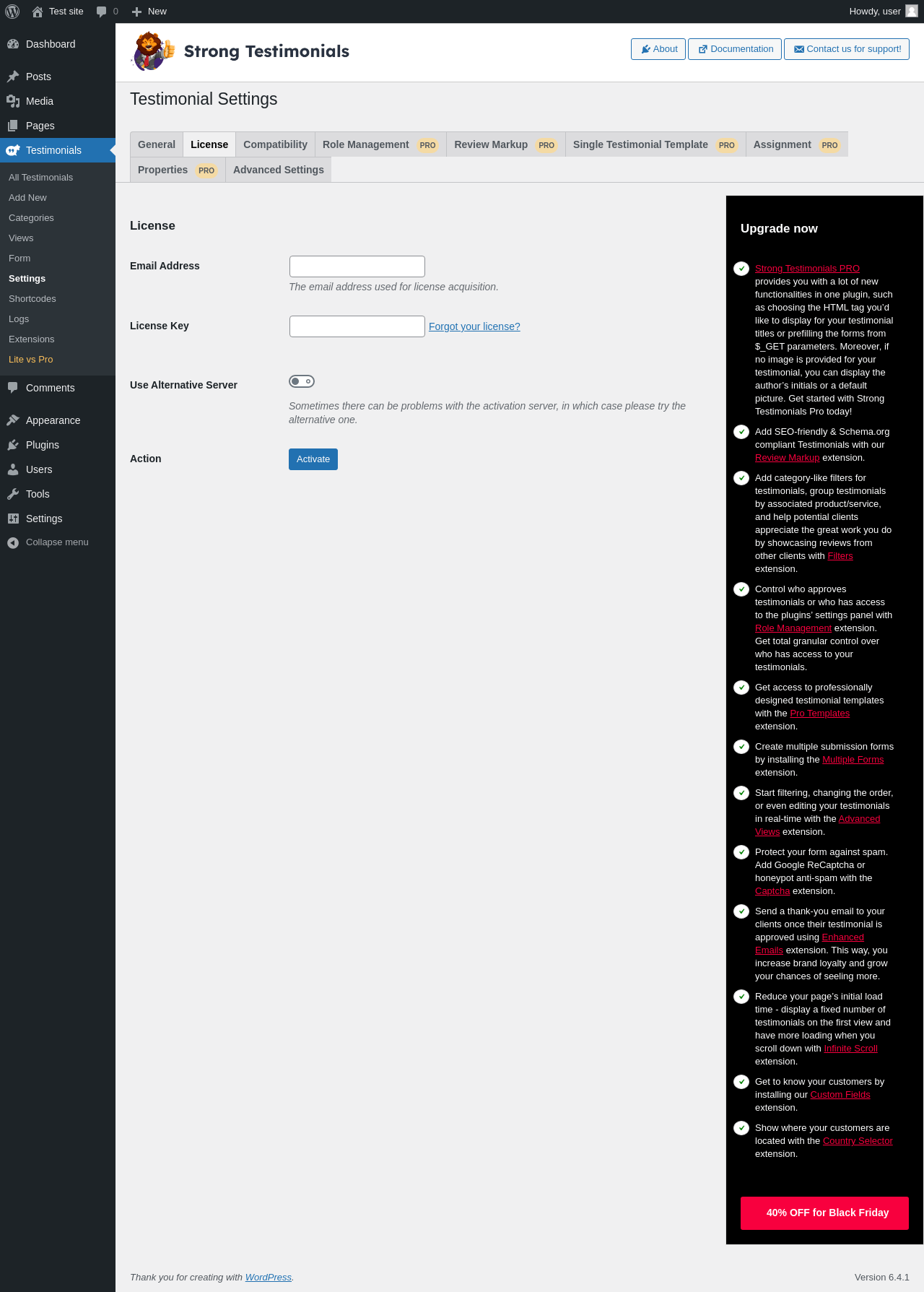Open Add New testimonial submenu item
The height and width of the screenshot is (1292, 924).
[58, 198]
